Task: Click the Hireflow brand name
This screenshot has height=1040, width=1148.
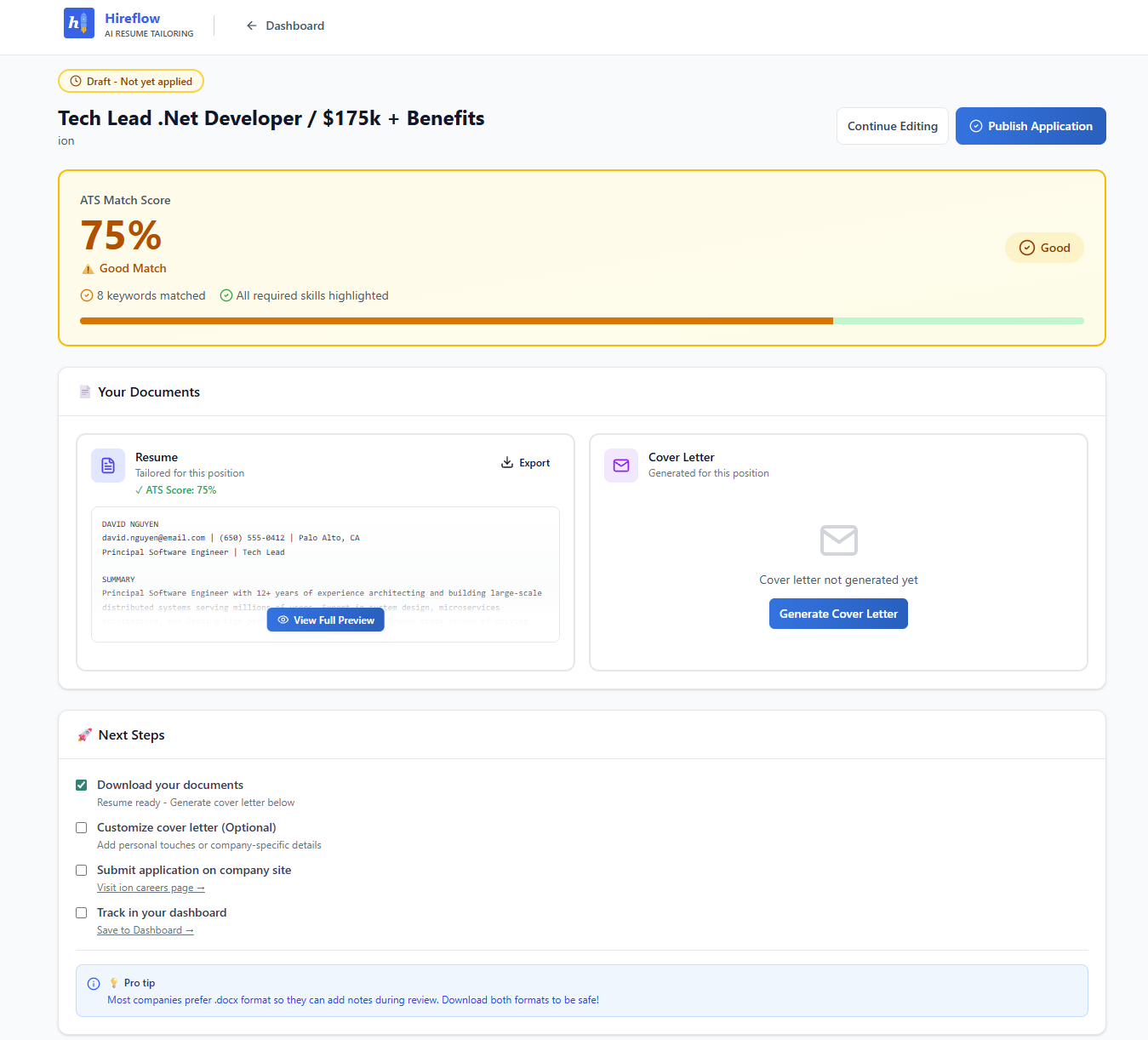Action: [132, 18]
